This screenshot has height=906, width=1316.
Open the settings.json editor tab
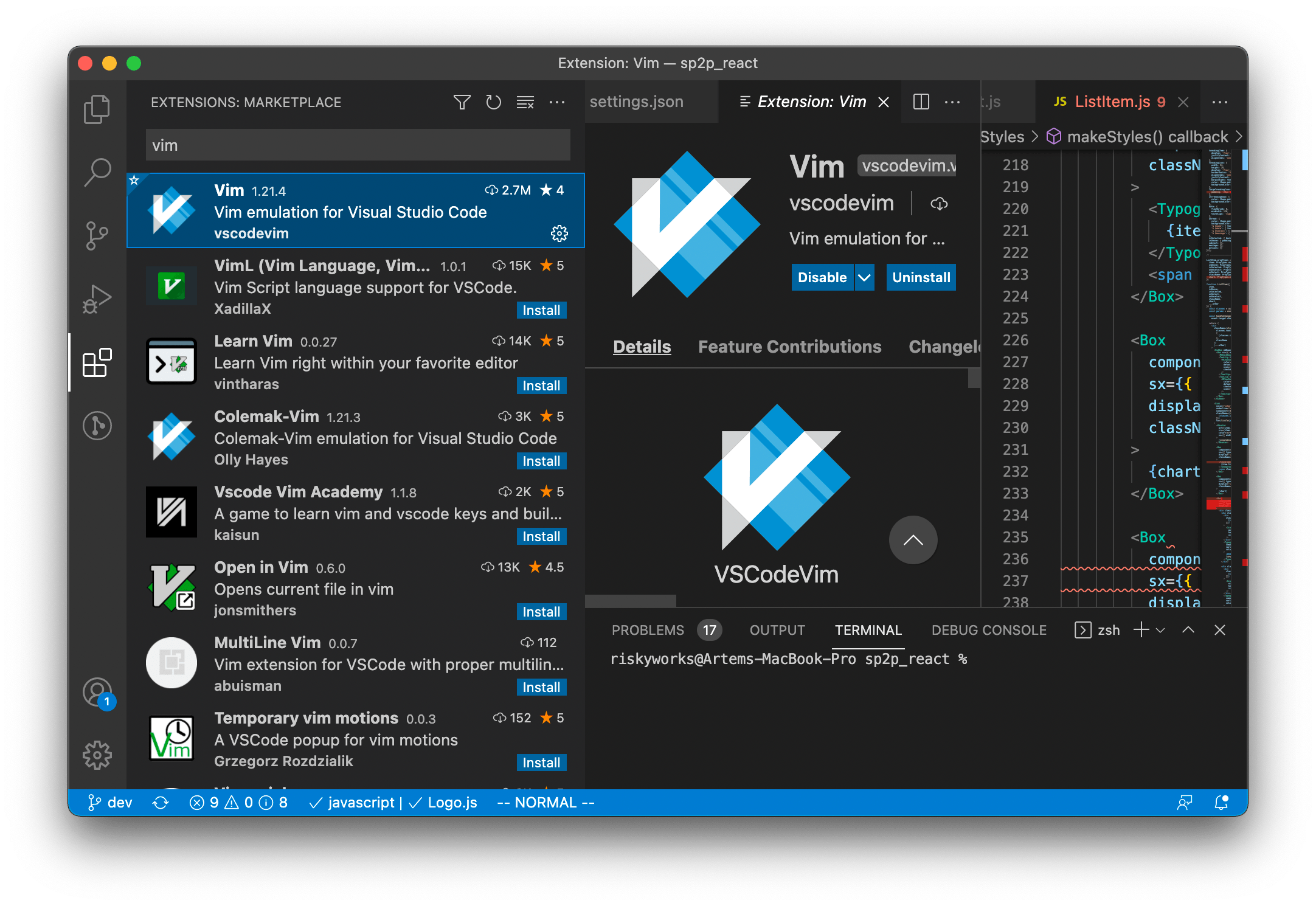click(637, 102)
